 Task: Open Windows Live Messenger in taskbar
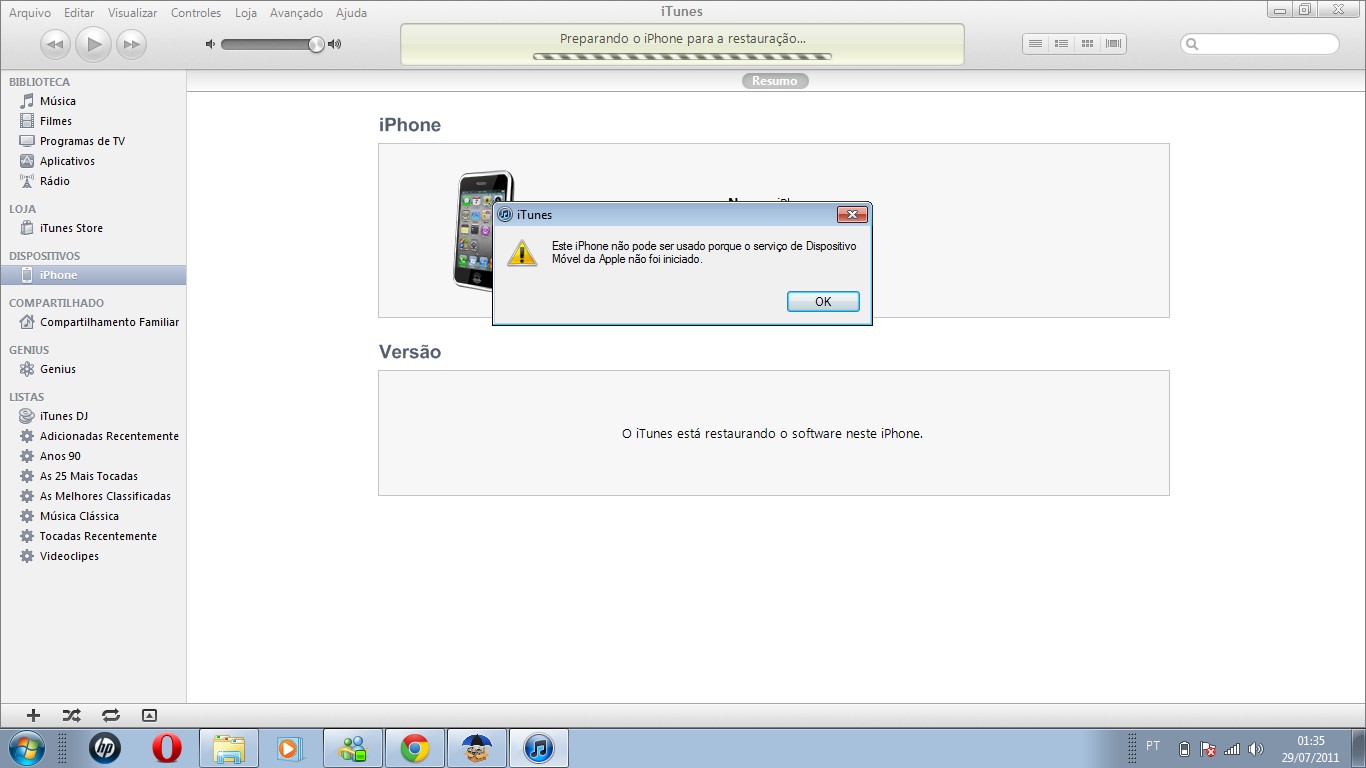click(x=353, y=748)
